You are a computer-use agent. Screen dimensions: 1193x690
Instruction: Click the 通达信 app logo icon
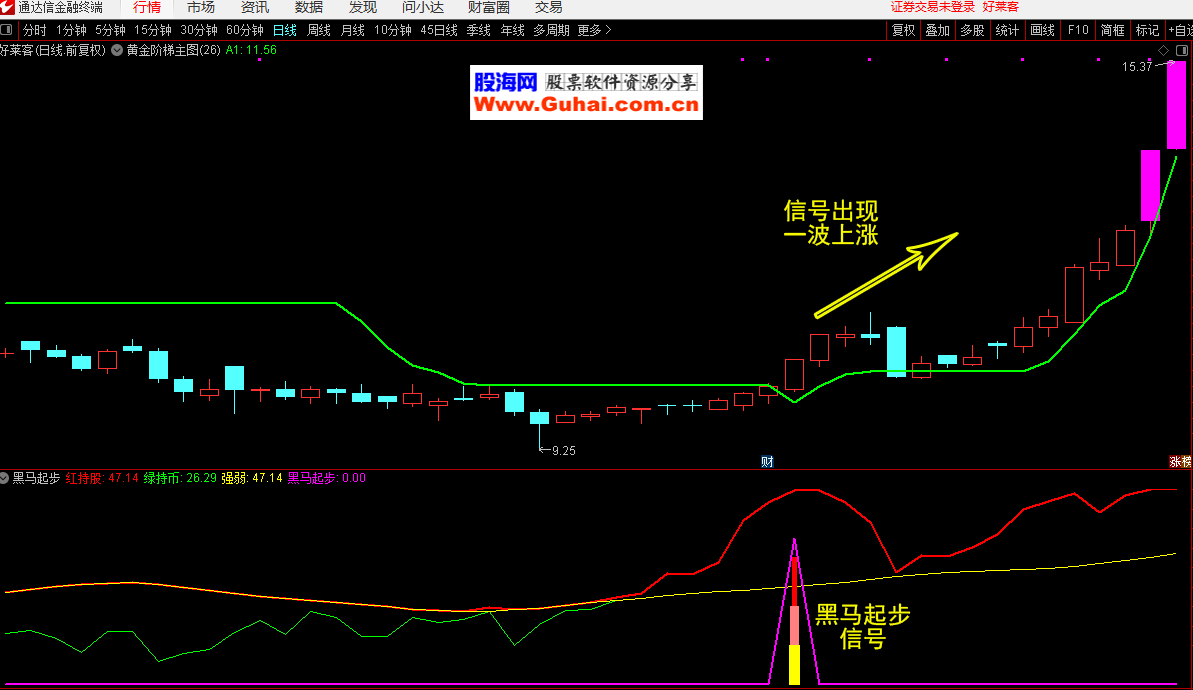click(x=8, y=7)
